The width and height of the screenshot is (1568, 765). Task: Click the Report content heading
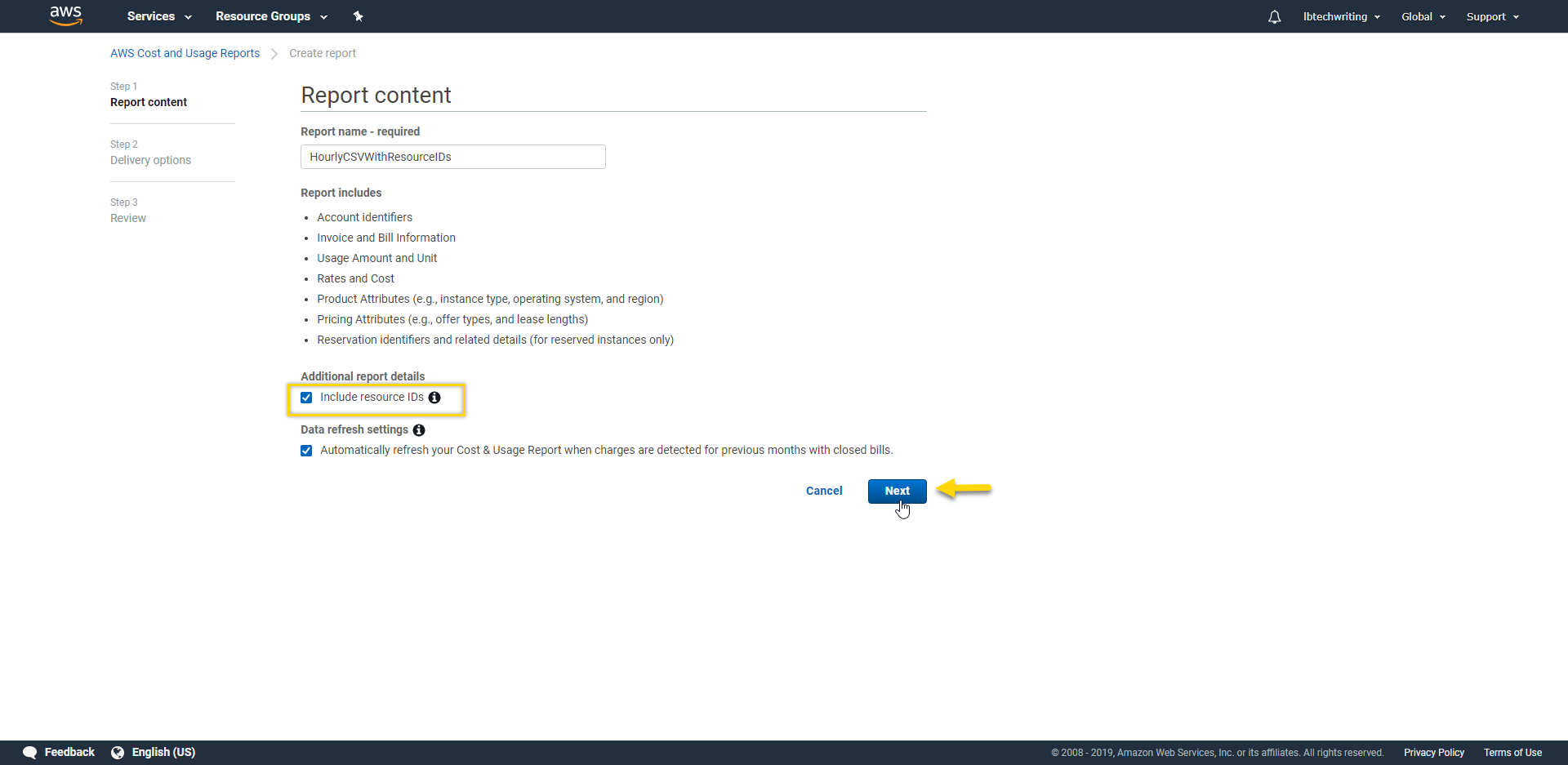tap(376, 96)
